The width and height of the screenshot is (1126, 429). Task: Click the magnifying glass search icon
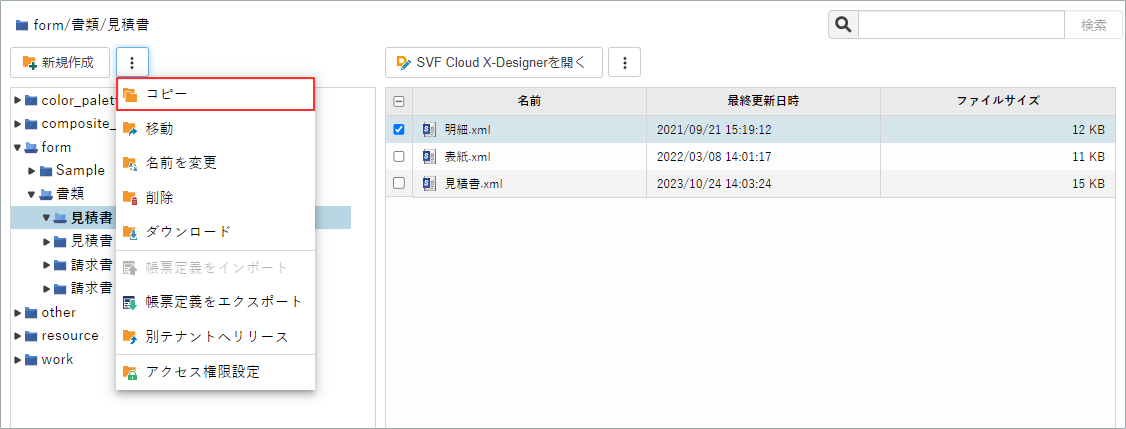point(843,25)
